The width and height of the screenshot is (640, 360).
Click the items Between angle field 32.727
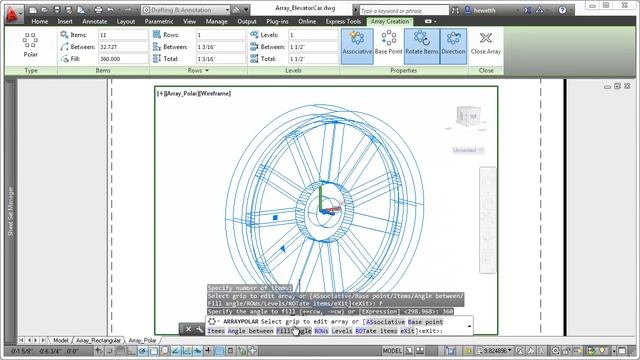click(x=123, y=47)
